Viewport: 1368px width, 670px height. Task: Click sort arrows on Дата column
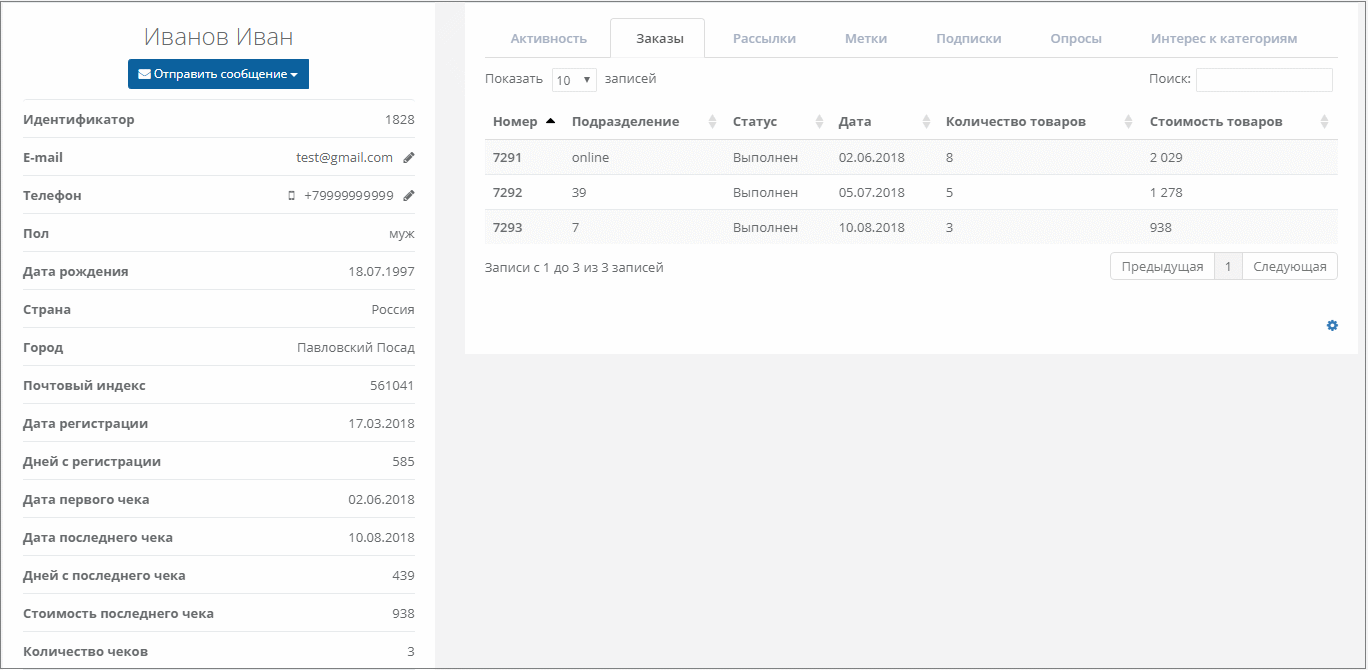click(x=925, y=122)
